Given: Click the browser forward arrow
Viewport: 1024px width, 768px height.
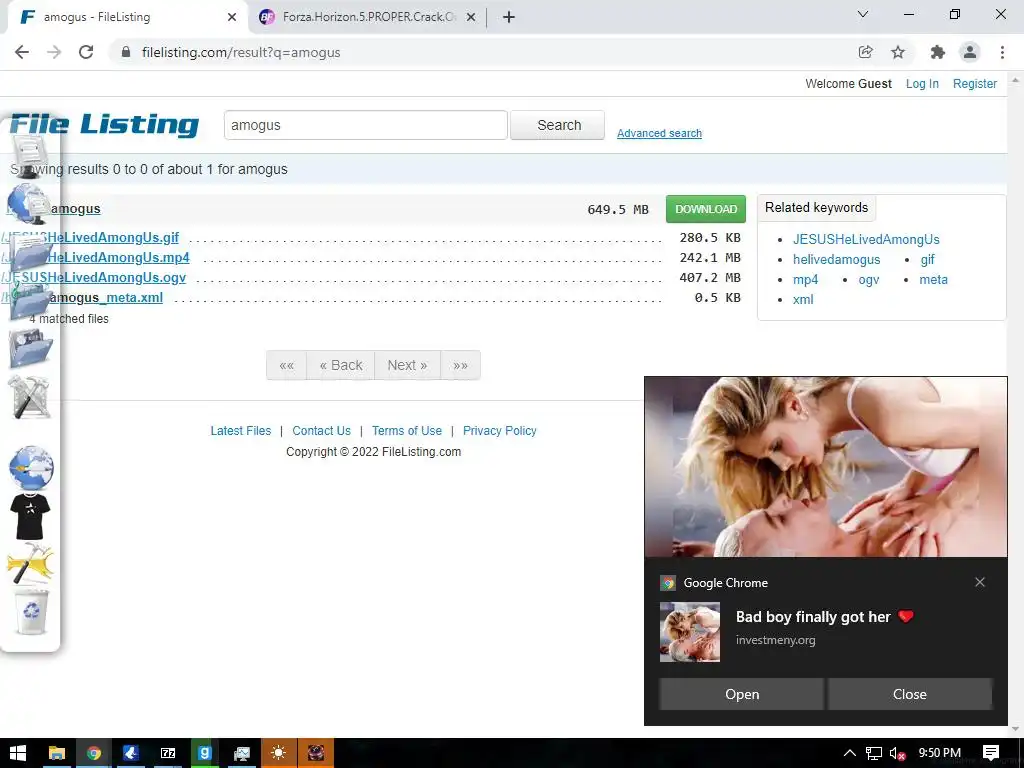Looking at the screenshot, I should (x=54, y=52).
